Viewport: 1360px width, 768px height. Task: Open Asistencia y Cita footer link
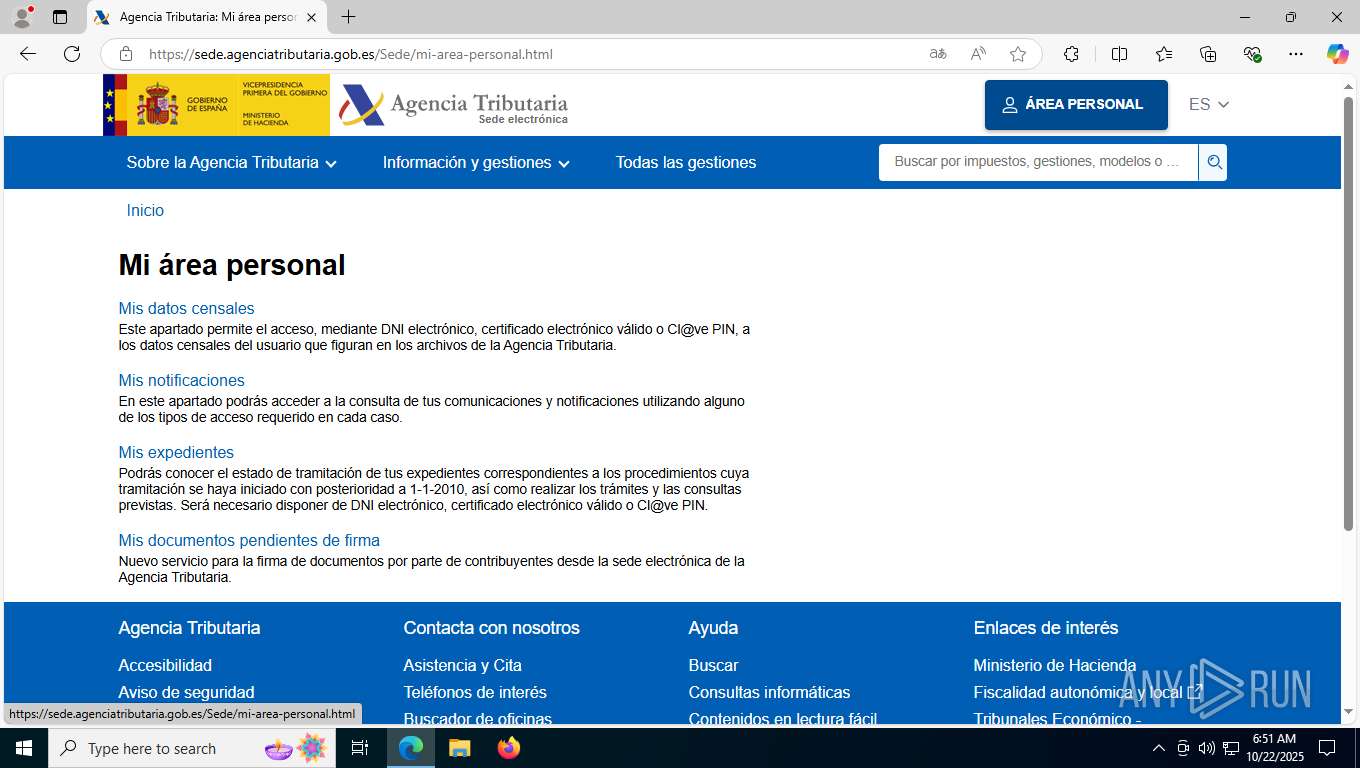click(462, 666)
